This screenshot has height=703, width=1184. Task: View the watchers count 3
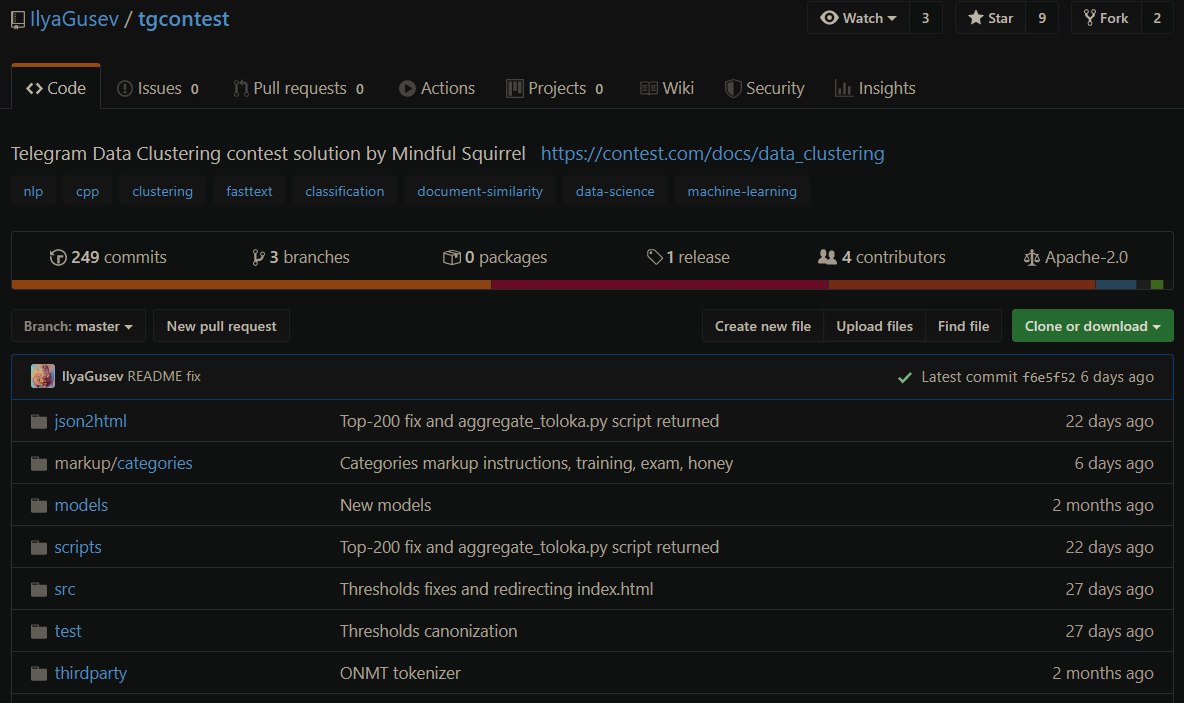(926, 17)
